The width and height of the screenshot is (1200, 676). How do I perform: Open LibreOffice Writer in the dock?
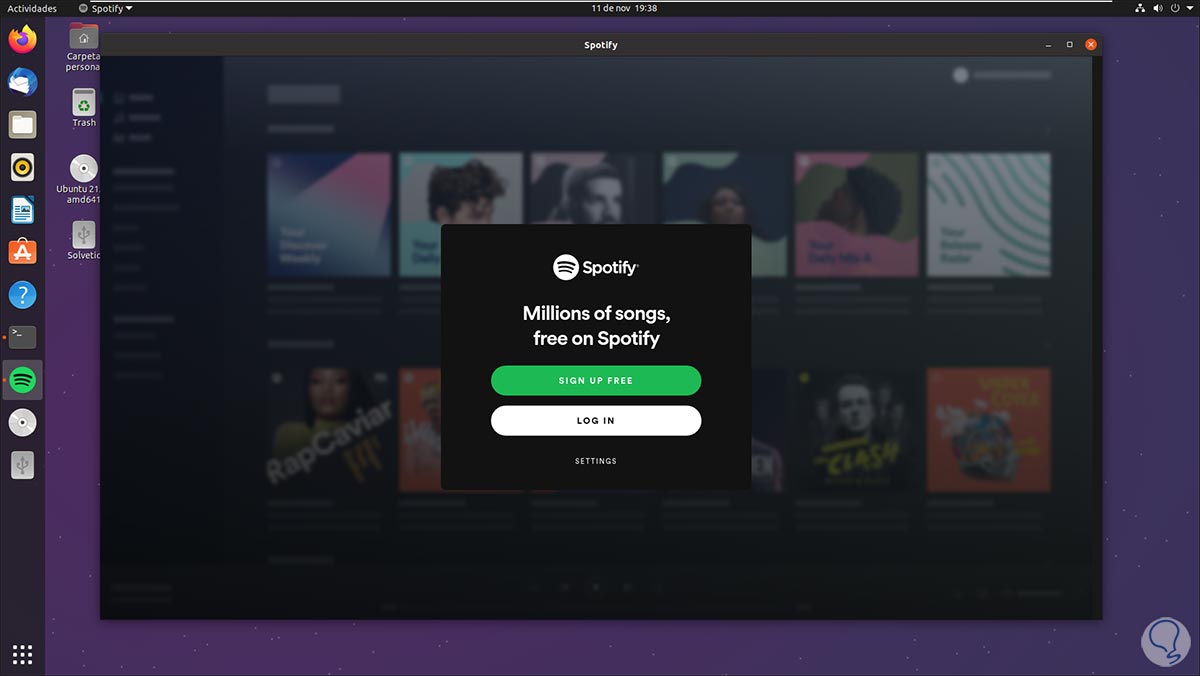[x=22, y=210]
